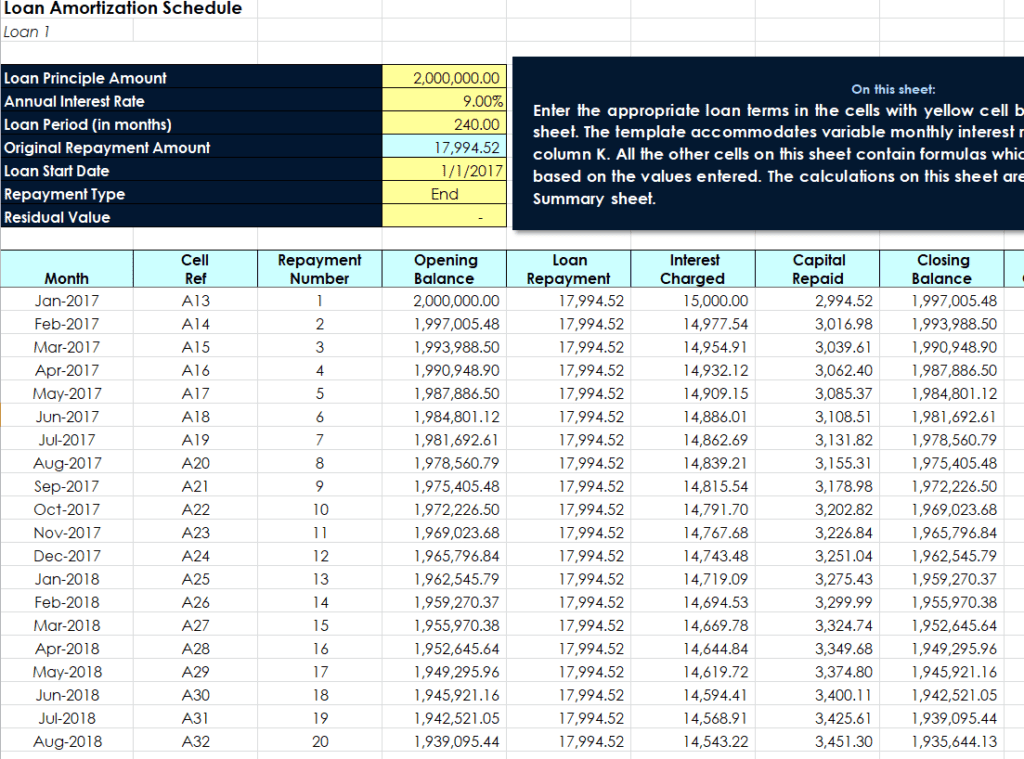Click cell reference A15
Viewport: 1024px width, 759px height.
pyautogui.click(x=195, y=347)
